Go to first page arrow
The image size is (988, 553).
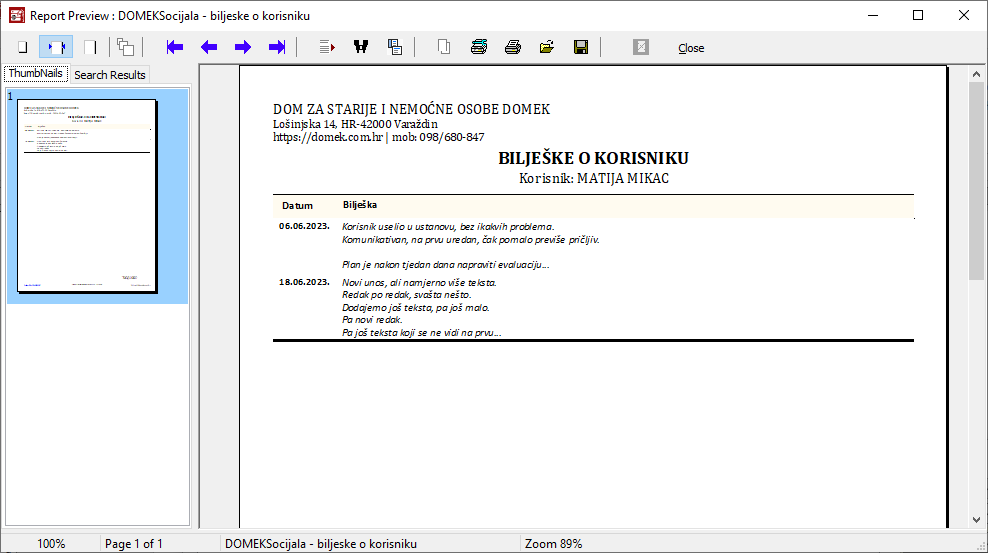tap(175, 47)
